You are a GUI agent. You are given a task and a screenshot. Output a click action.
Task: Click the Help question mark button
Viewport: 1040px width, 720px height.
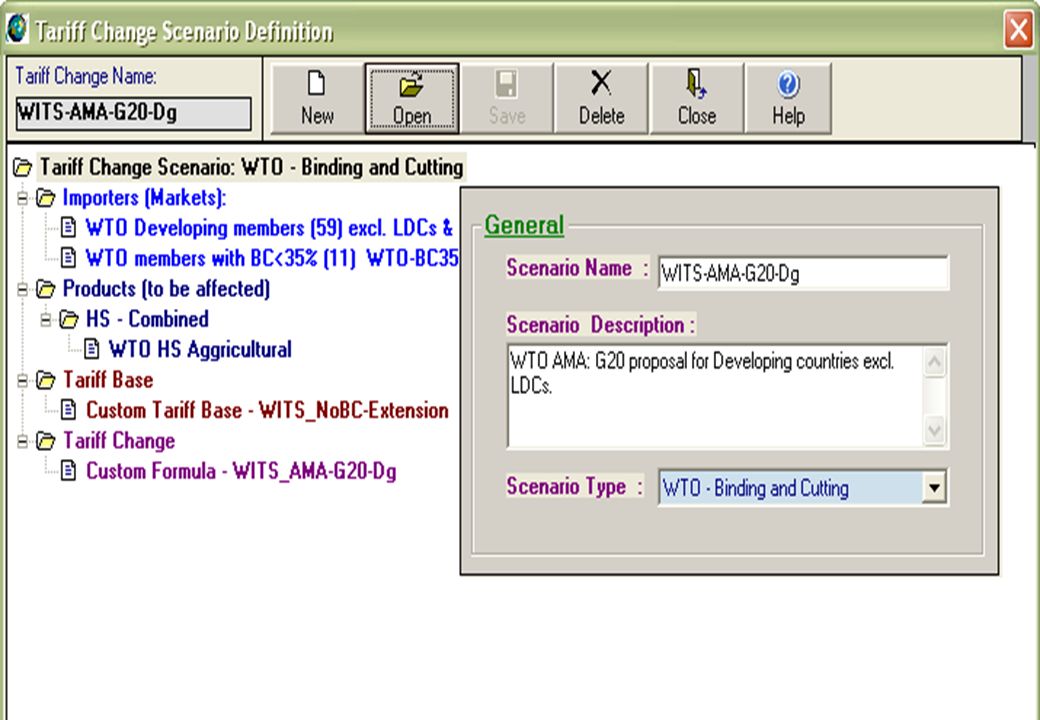788,99
